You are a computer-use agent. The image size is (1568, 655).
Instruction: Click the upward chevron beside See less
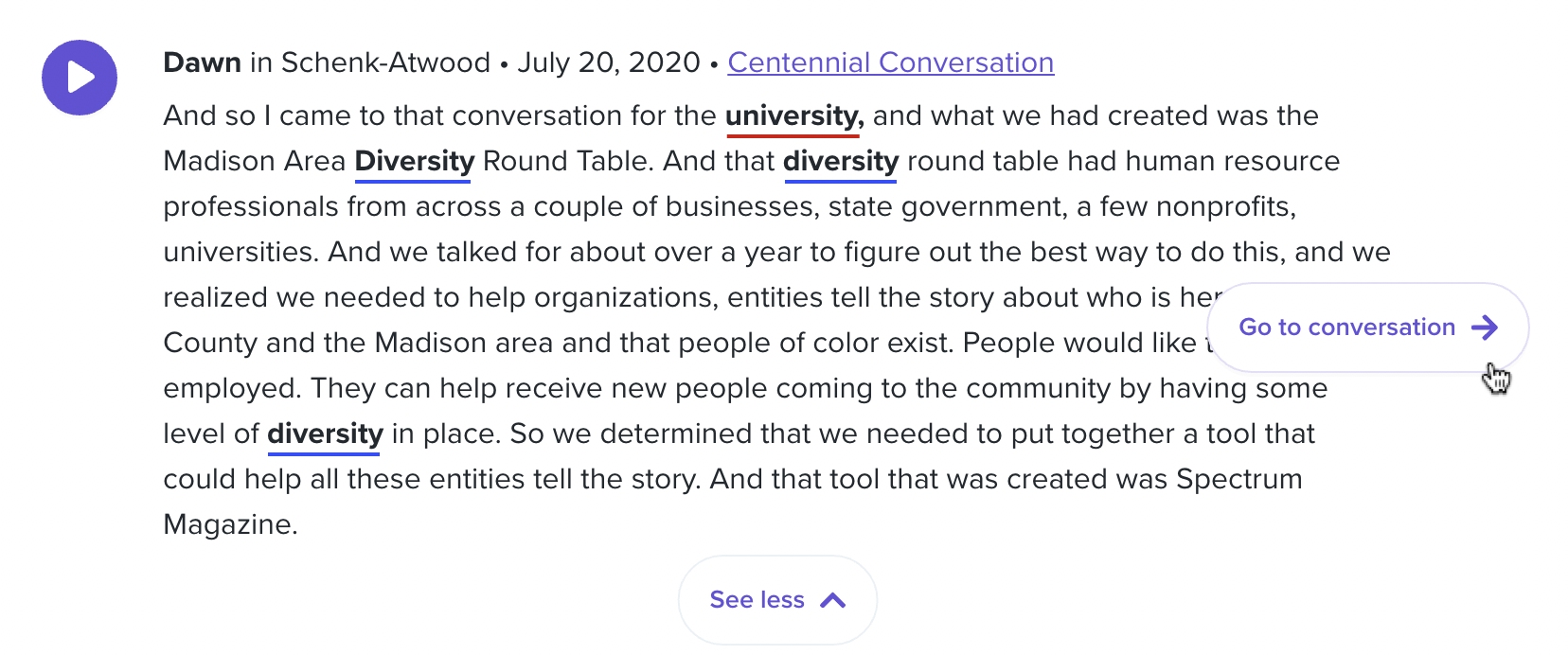pyautogui.click(x=833, y=600)
